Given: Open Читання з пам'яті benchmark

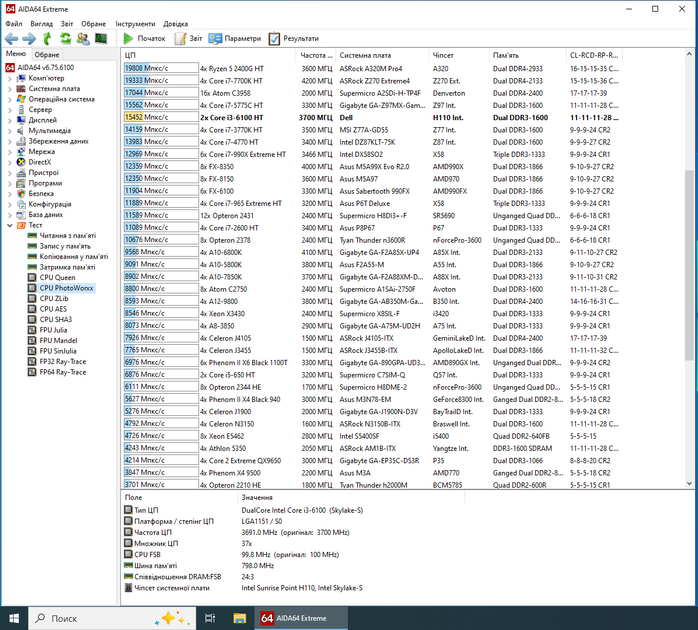Looking at the screenshot, I should coord(68,236).
